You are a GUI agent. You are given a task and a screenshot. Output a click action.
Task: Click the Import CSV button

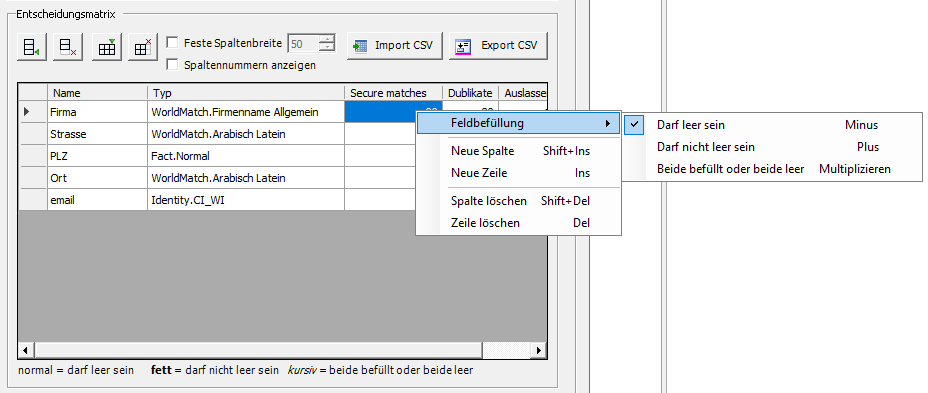coord(395,46)
